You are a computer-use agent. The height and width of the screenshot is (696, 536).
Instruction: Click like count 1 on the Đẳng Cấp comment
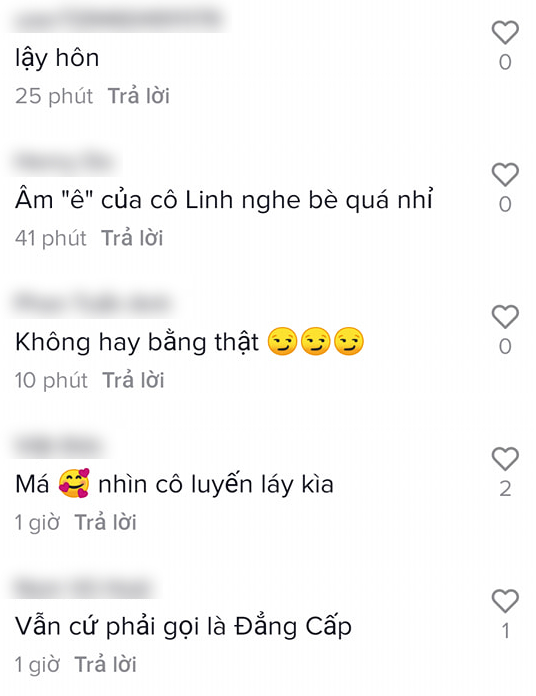pos(505,631)
